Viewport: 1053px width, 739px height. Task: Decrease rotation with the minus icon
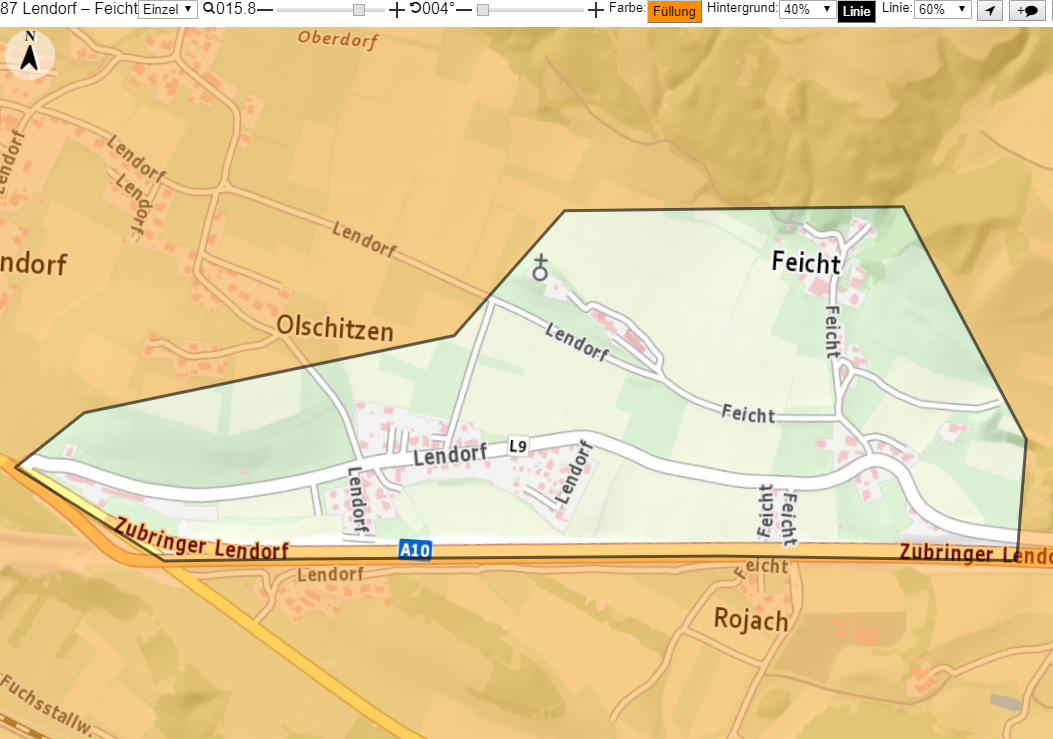point(463,9)
